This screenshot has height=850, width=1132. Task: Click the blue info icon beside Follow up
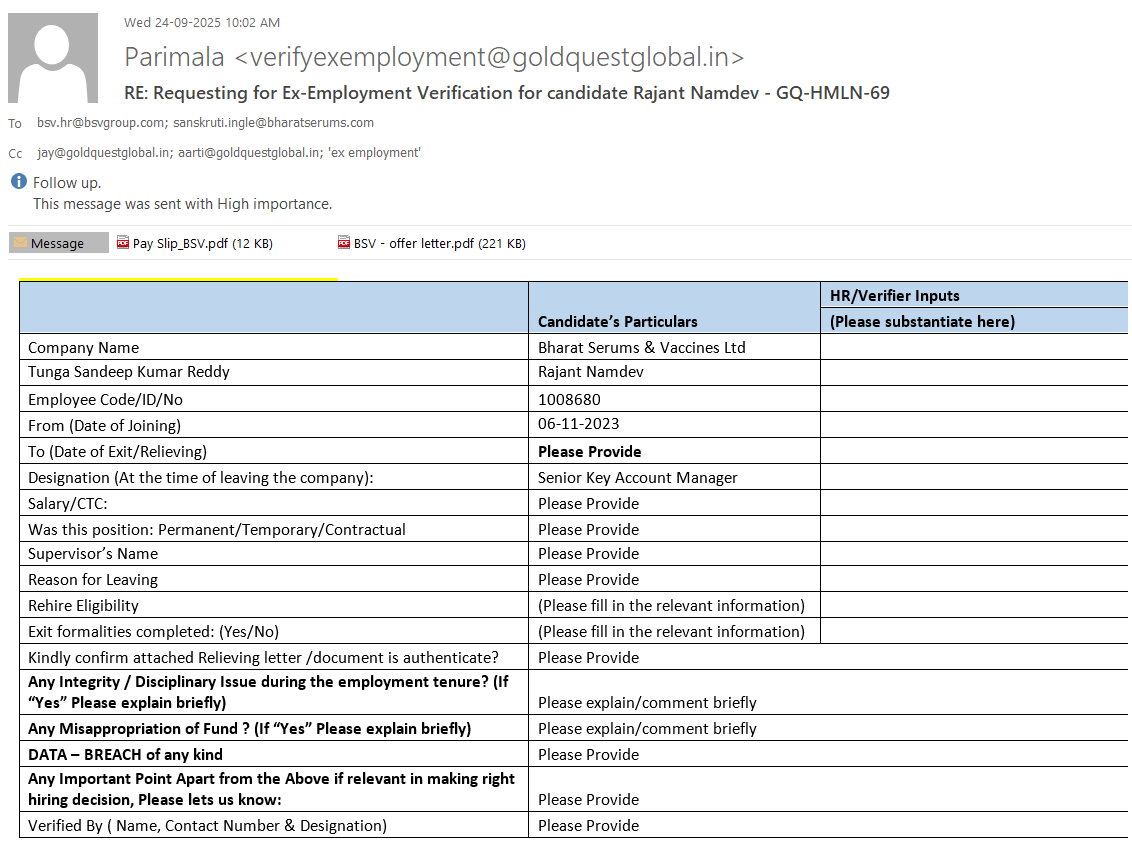click(18, 182)
